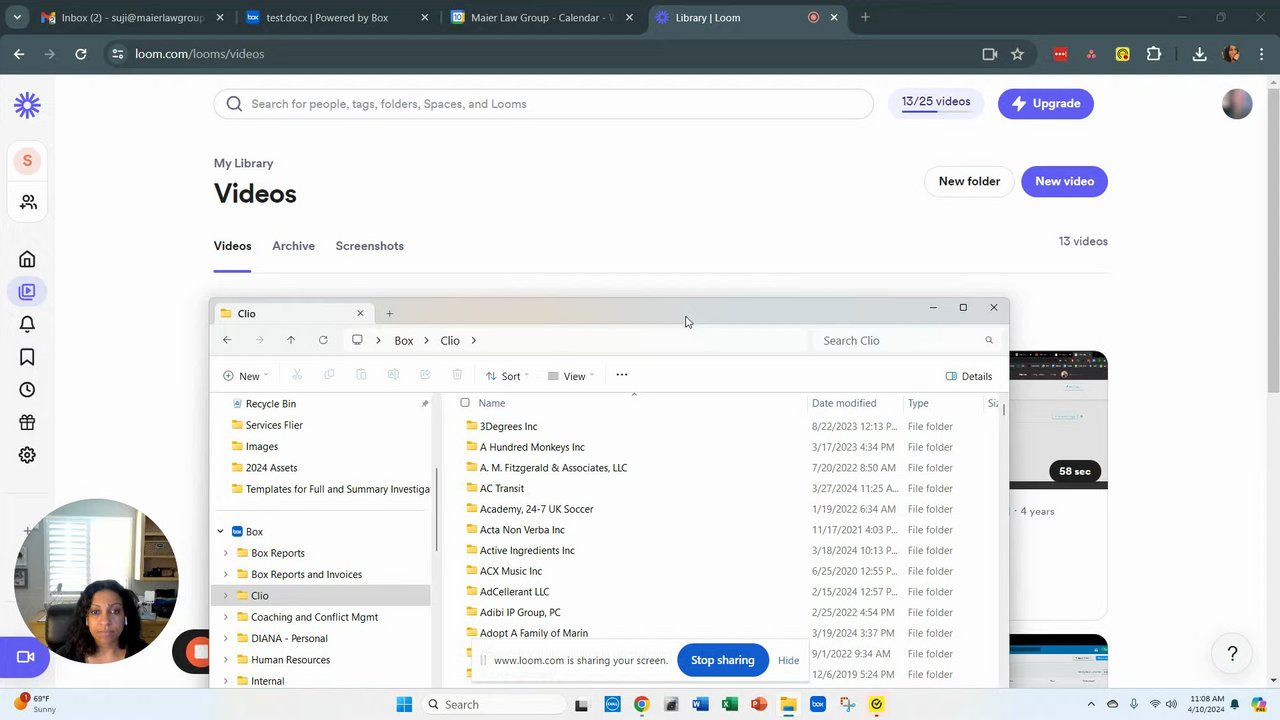Click the 13/25 videos usage indicator
The height and width of the screenshot is (720, 1280).
(936, 103)
